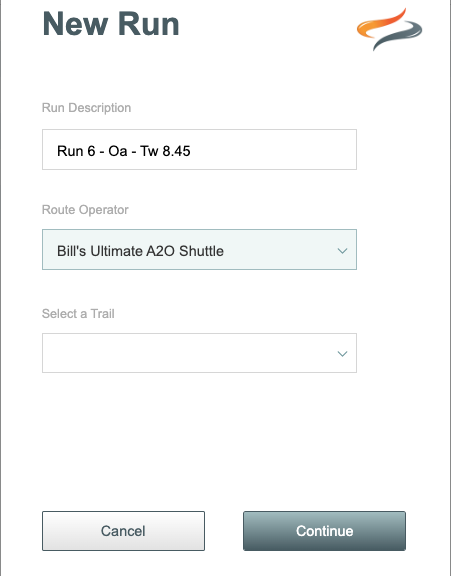Click the empty Select a Trail field area
This screenshot has width=451, height=576.
pyautogui.click(x=187, y=353)
